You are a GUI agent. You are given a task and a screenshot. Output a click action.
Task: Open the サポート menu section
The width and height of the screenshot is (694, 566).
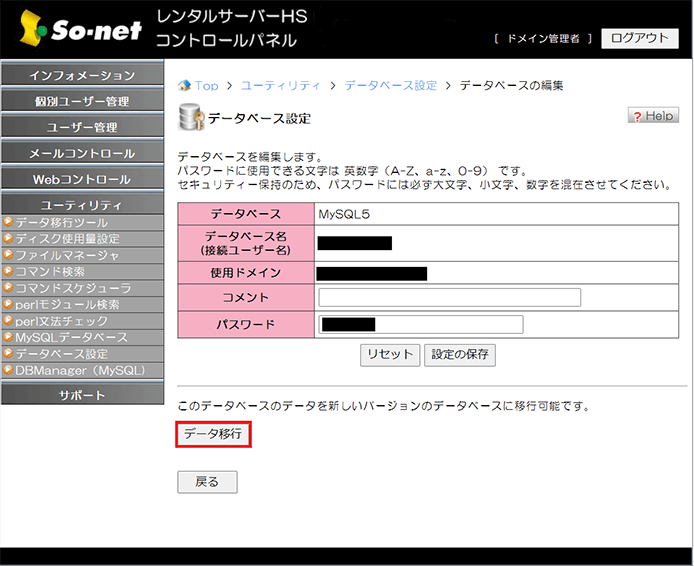coord(82,395)
